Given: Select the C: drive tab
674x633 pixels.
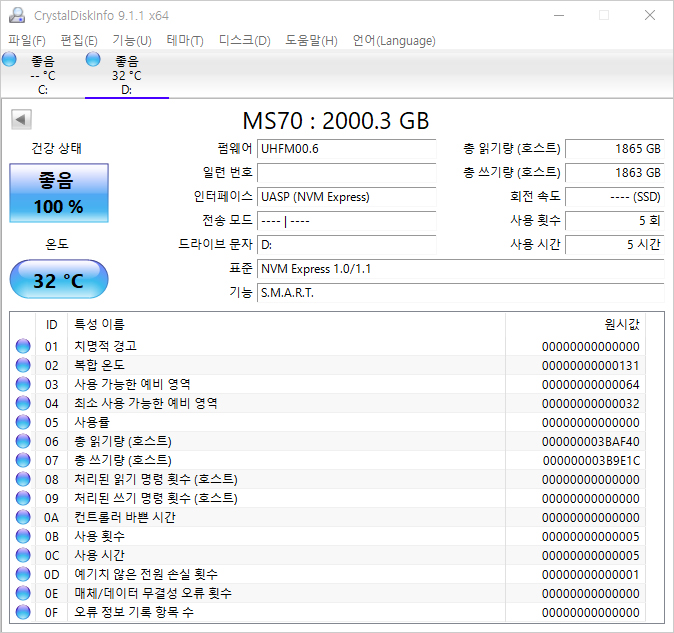Looking at the screenshot, I should [x=43, y=75].
